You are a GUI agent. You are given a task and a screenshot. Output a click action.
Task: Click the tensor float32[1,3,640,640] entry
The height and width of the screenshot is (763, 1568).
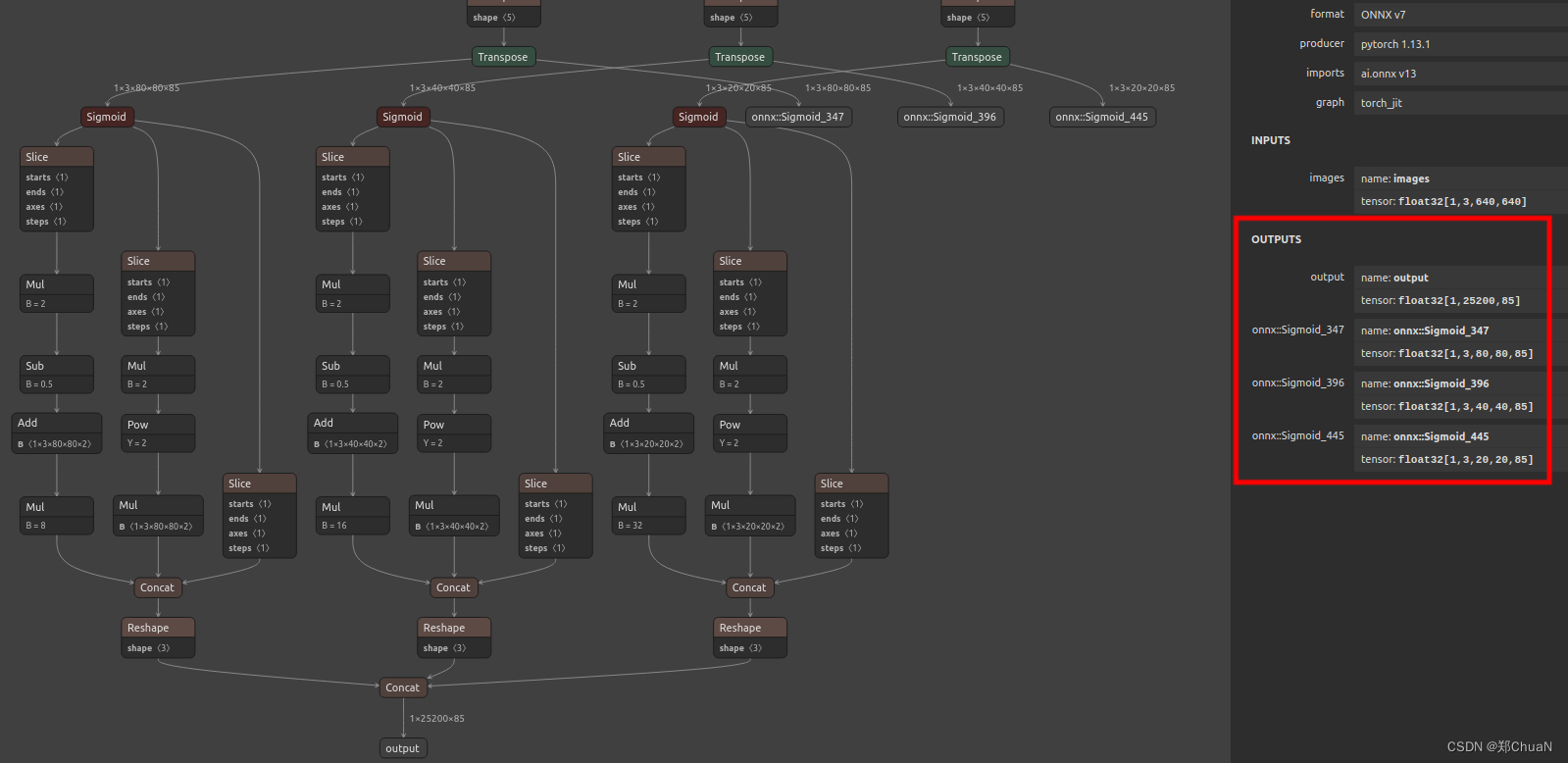click(1459, 202)
